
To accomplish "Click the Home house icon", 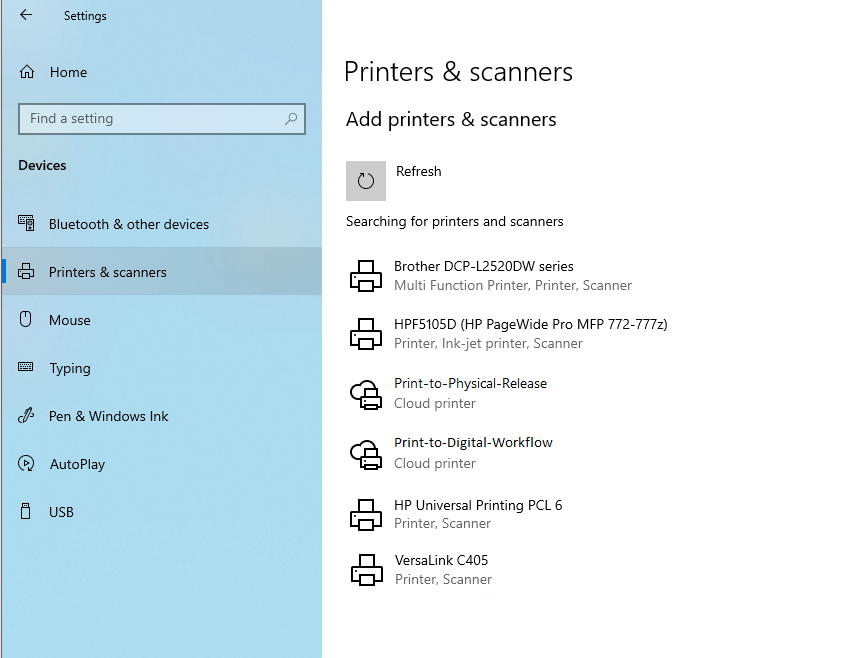I will coord(27,72).
